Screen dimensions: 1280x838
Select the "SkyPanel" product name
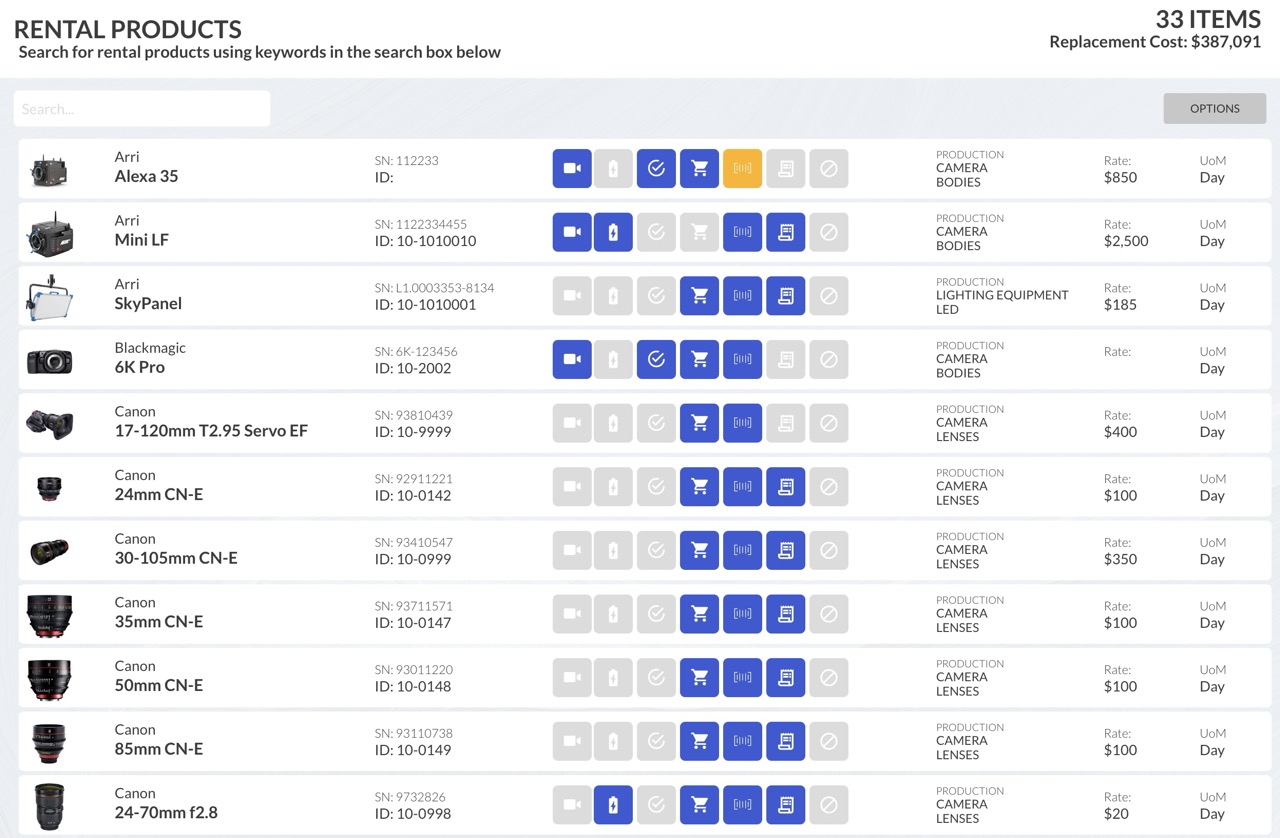coord(148,304)
